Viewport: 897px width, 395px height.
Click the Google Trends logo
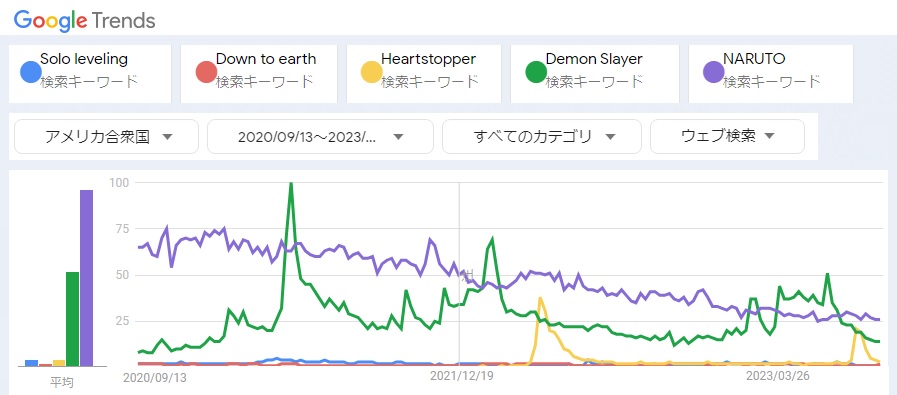(85, 21)
